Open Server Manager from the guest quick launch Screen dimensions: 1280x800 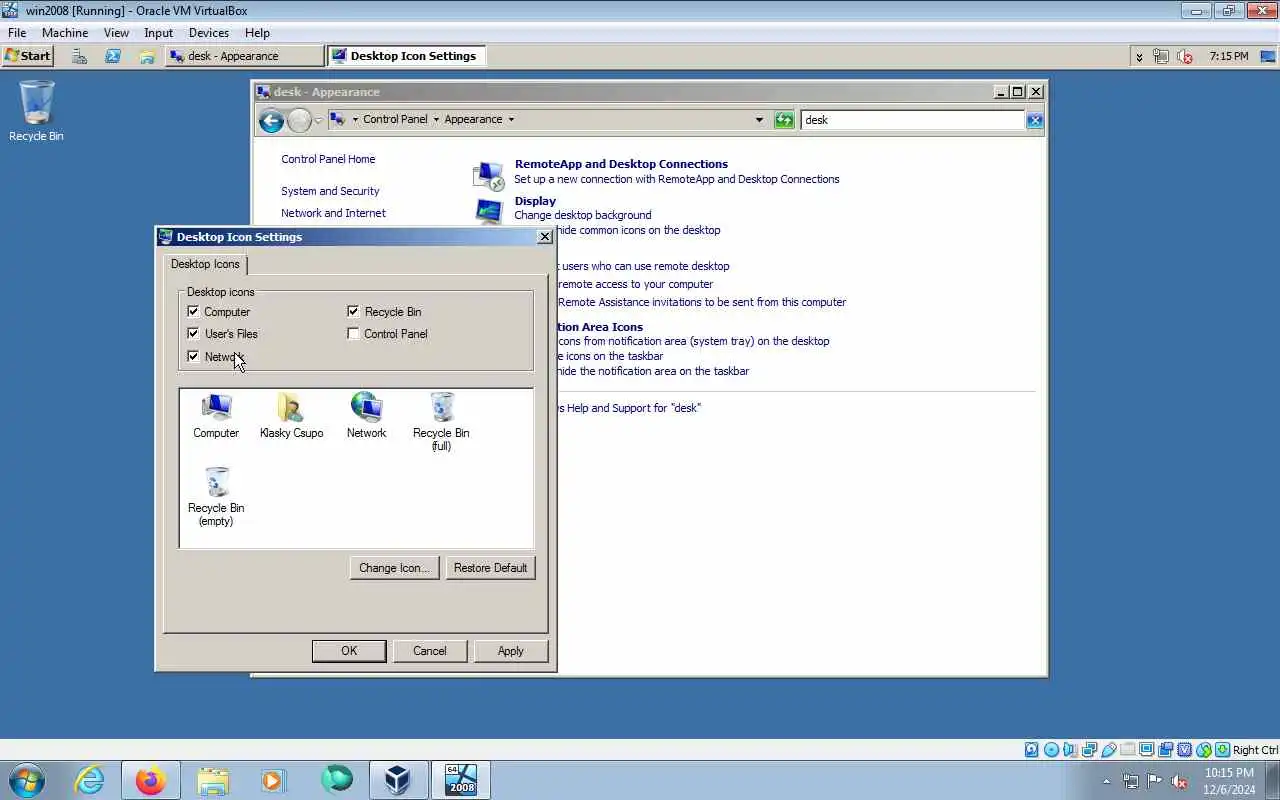pyautogui.click(x=79, y=56)
